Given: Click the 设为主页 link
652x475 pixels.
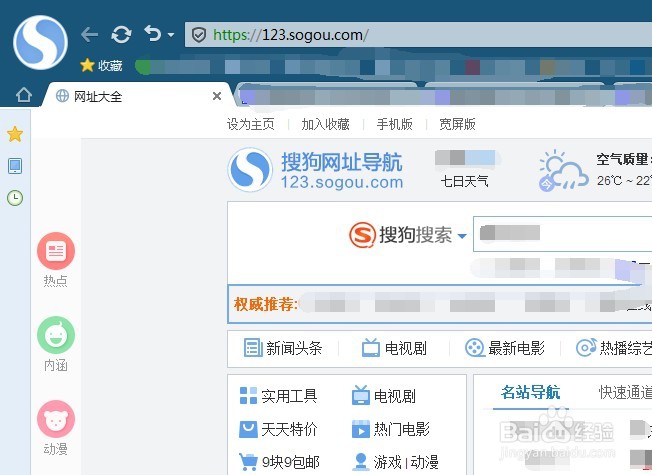Looking at the screenshot, I should [251, 124].
